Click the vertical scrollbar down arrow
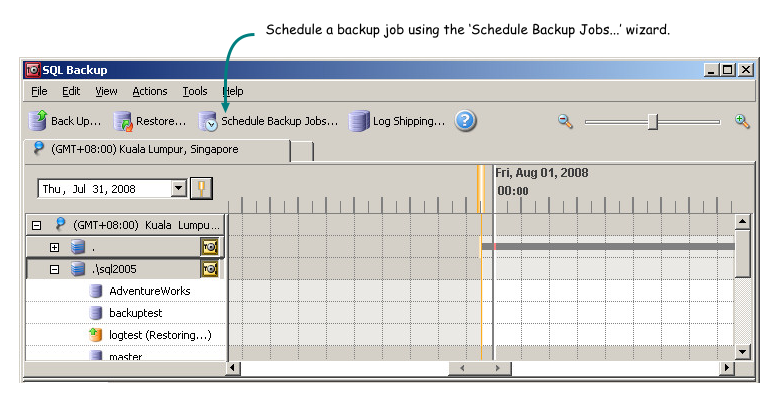 743,351
